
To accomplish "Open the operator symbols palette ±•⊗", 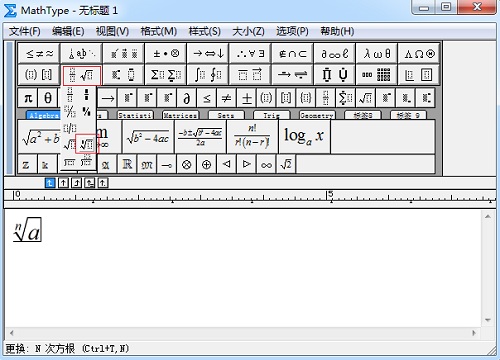I will (166, 53).
